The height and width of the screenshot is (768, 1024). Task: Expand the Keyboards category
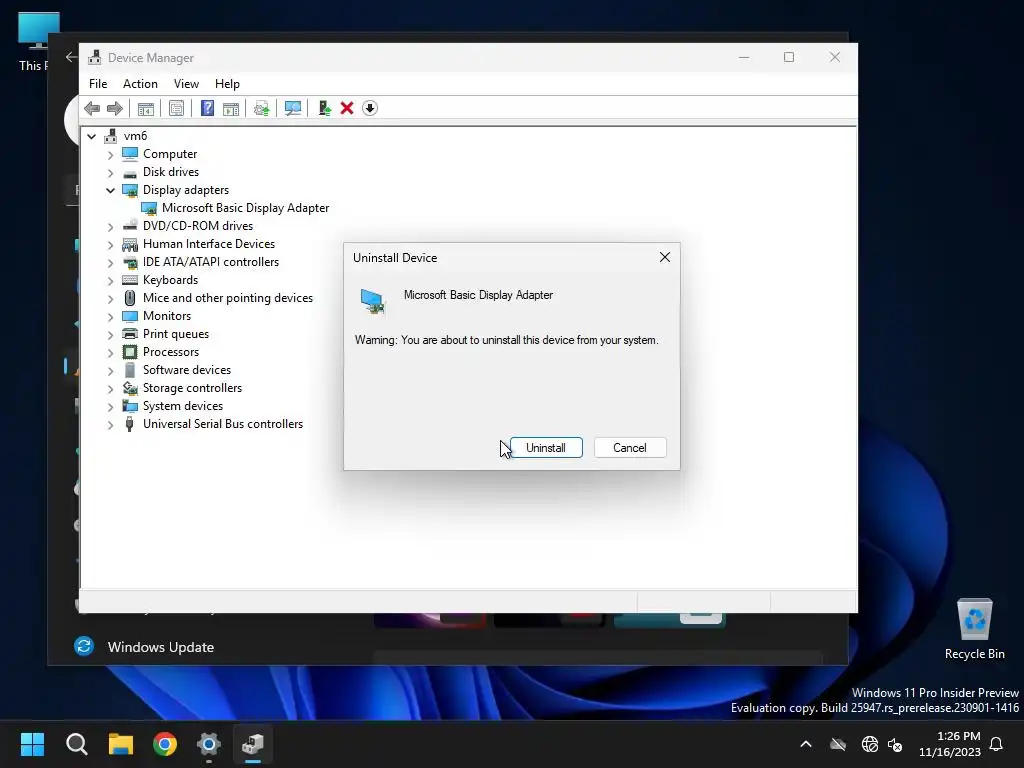(110, 281)
